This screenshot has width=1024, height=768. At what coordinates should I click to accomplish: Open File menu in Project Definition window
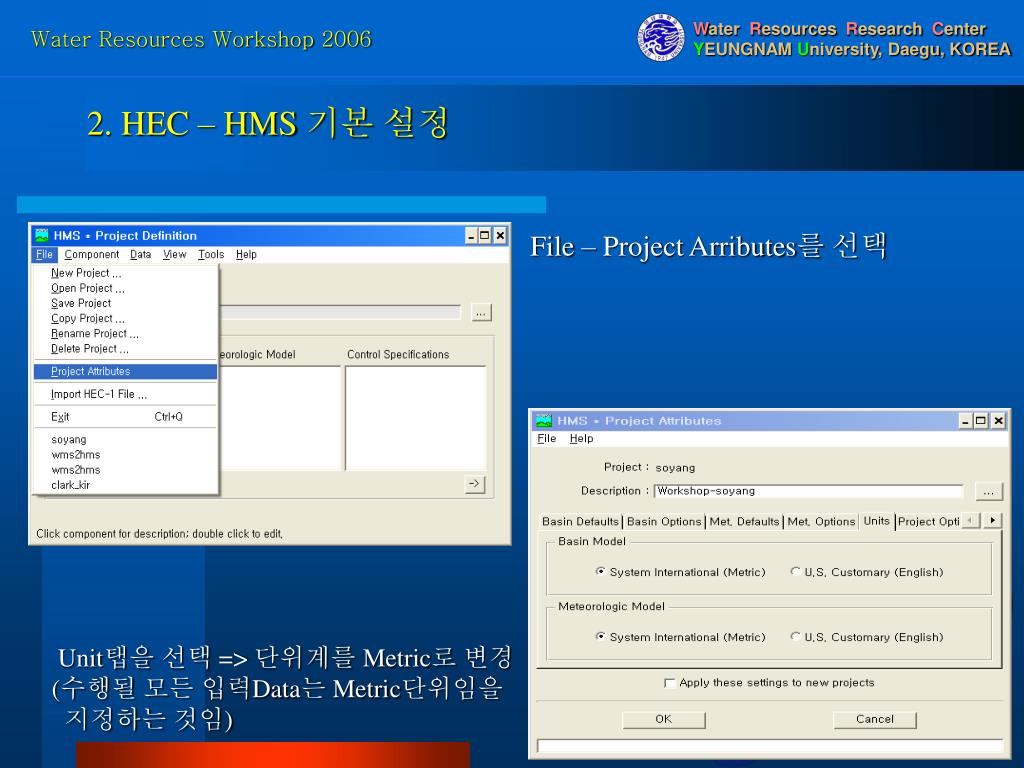click(x=44, y=255)
